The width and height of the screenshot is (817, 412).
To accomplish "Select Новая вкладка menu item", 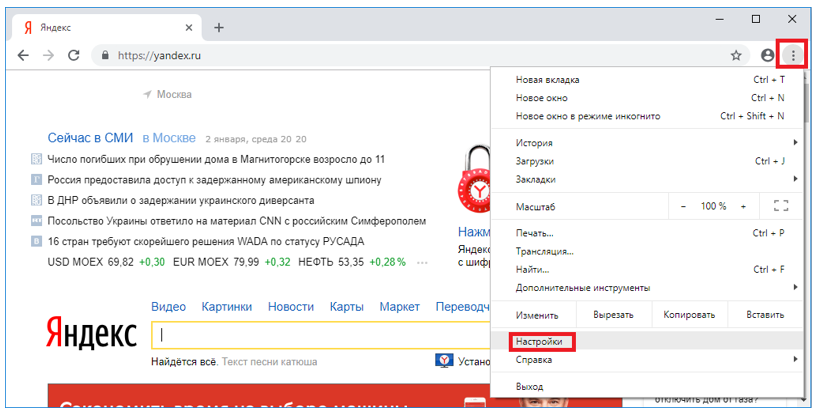I will pyautogui.click(x=647, y=80).
